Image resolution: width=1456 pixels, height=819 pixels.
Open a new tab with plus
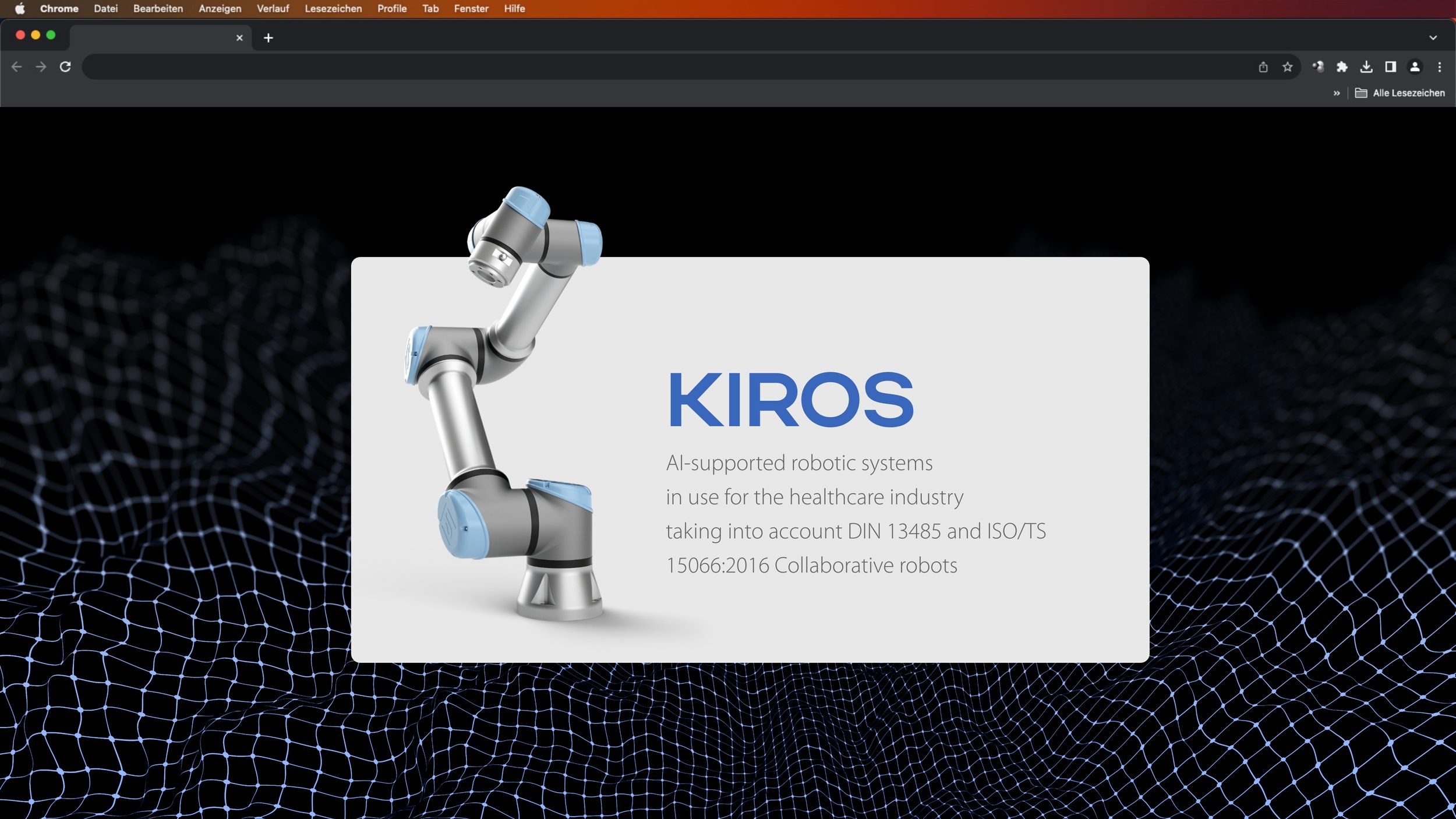pos(268,38)
